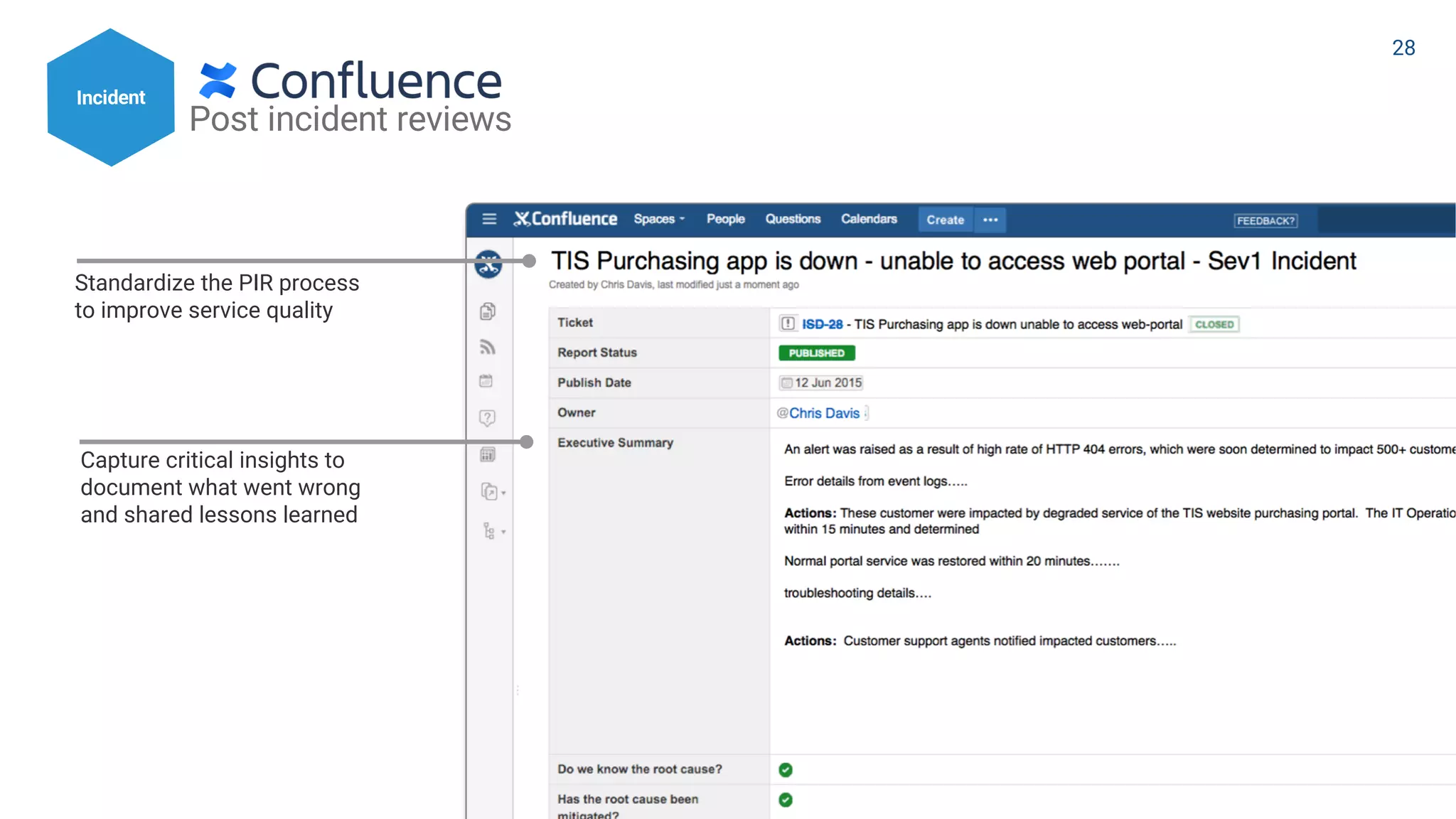Screen dimensions: 1456x819
Task: Open the Blog feed icon in sidebar
Action: pyautogui.click(x=488, y=347)
